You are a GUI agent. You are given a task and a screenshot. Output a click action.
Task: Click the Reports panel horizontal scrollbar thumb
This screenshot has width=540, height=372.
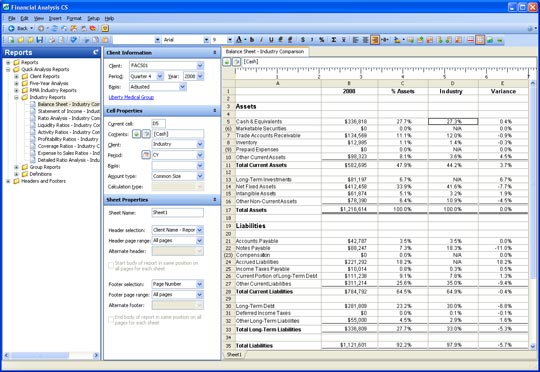click(x=39, y=355)
